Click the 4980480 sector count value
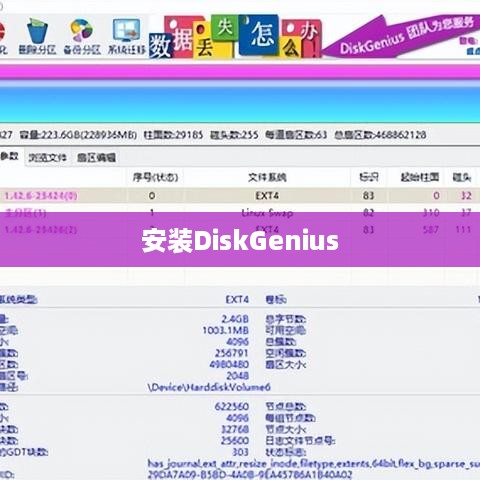This screenshot has height=480, width=480. (229, 364)
